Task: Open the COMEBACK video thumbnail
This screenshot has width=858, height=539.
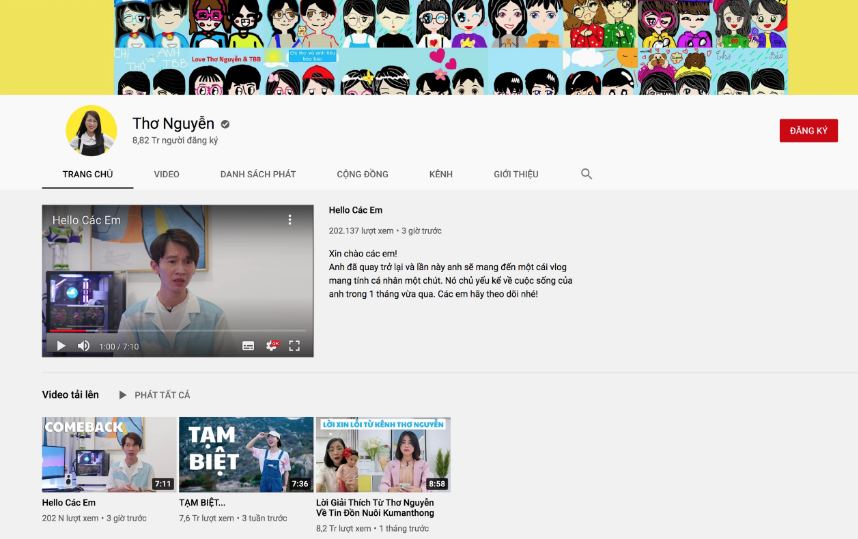Action: (109, 454)
